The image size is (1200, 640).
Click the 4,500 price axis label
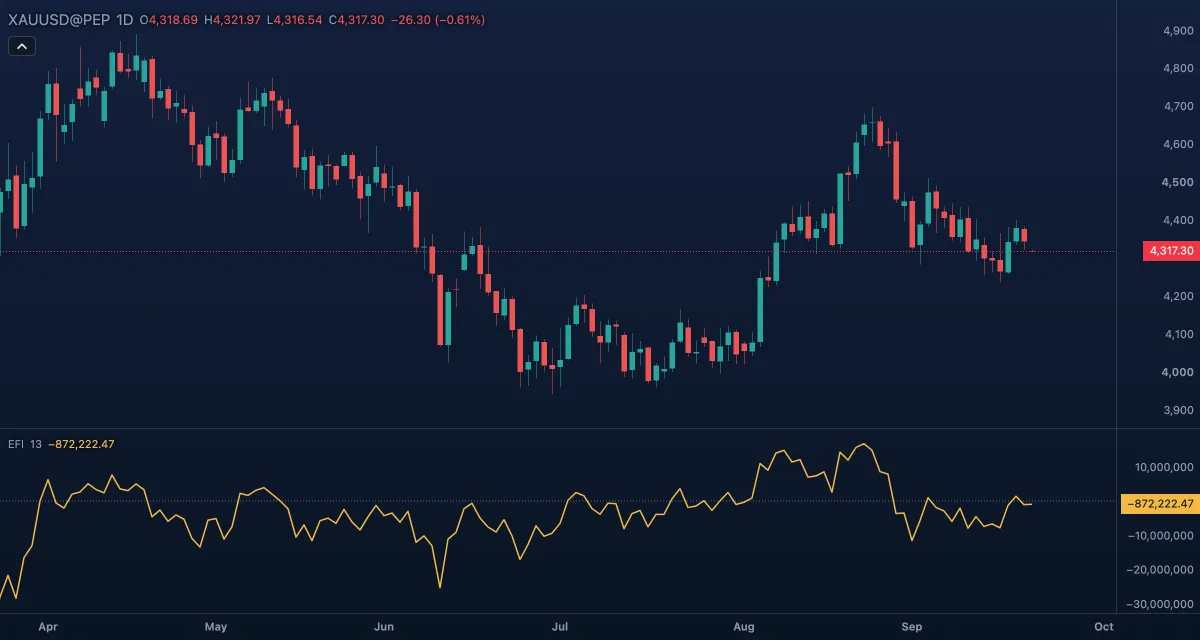(x=1178, y=183)
